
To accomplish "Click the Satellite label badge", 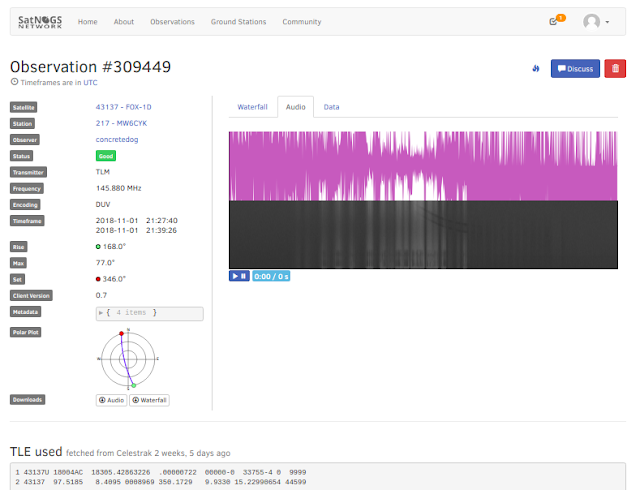I will [x=24, y=107].
